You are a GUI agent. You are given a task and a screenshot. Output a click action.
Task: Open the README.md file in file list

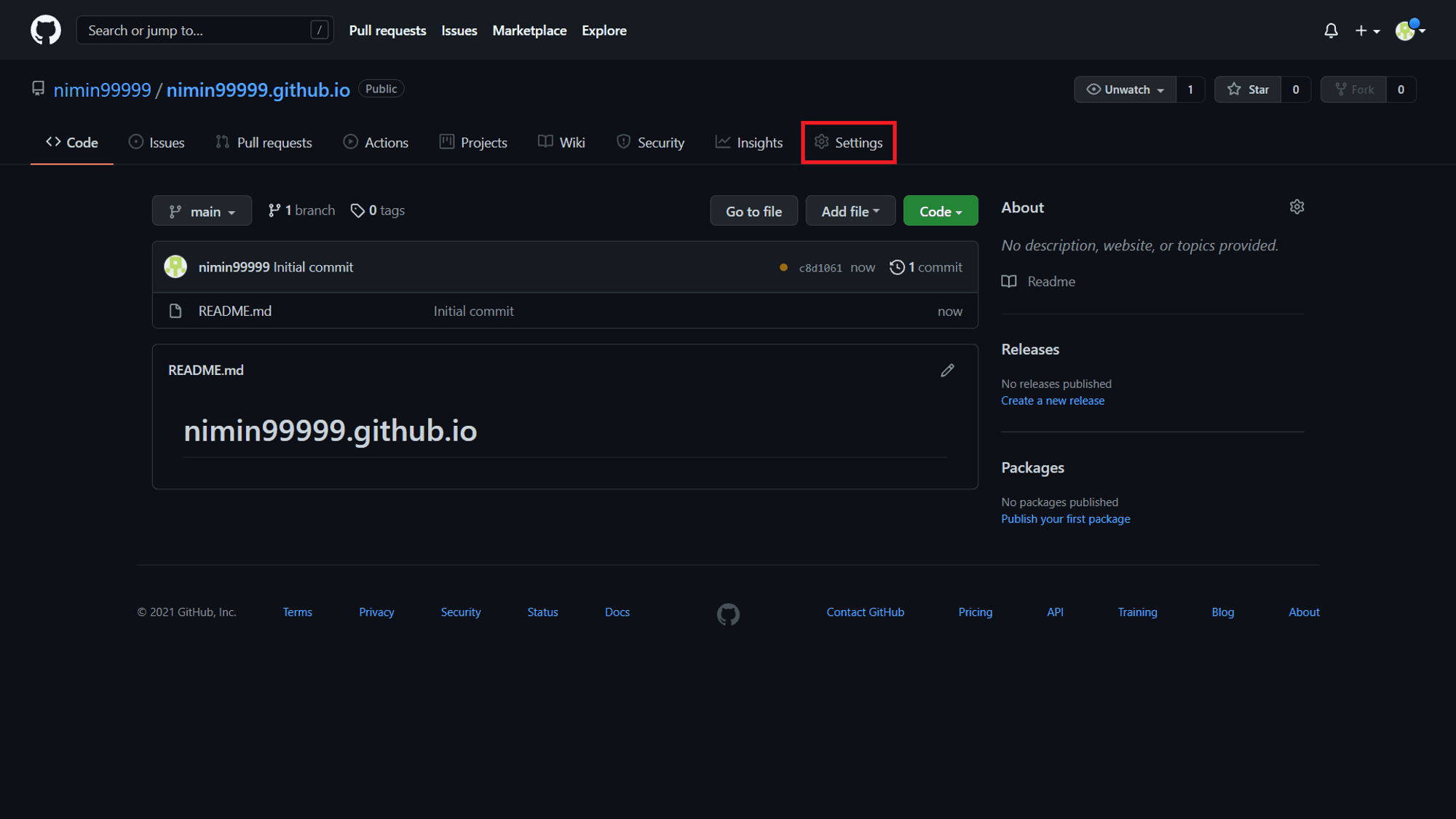tap(234, 311)
